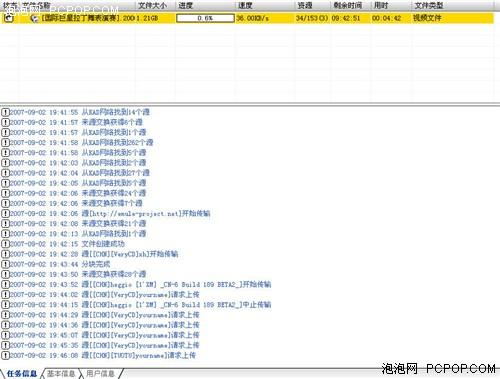500x379 pixels.
Task: Click the elapsed time 00:04:42
Action: (x=387, y=18)
